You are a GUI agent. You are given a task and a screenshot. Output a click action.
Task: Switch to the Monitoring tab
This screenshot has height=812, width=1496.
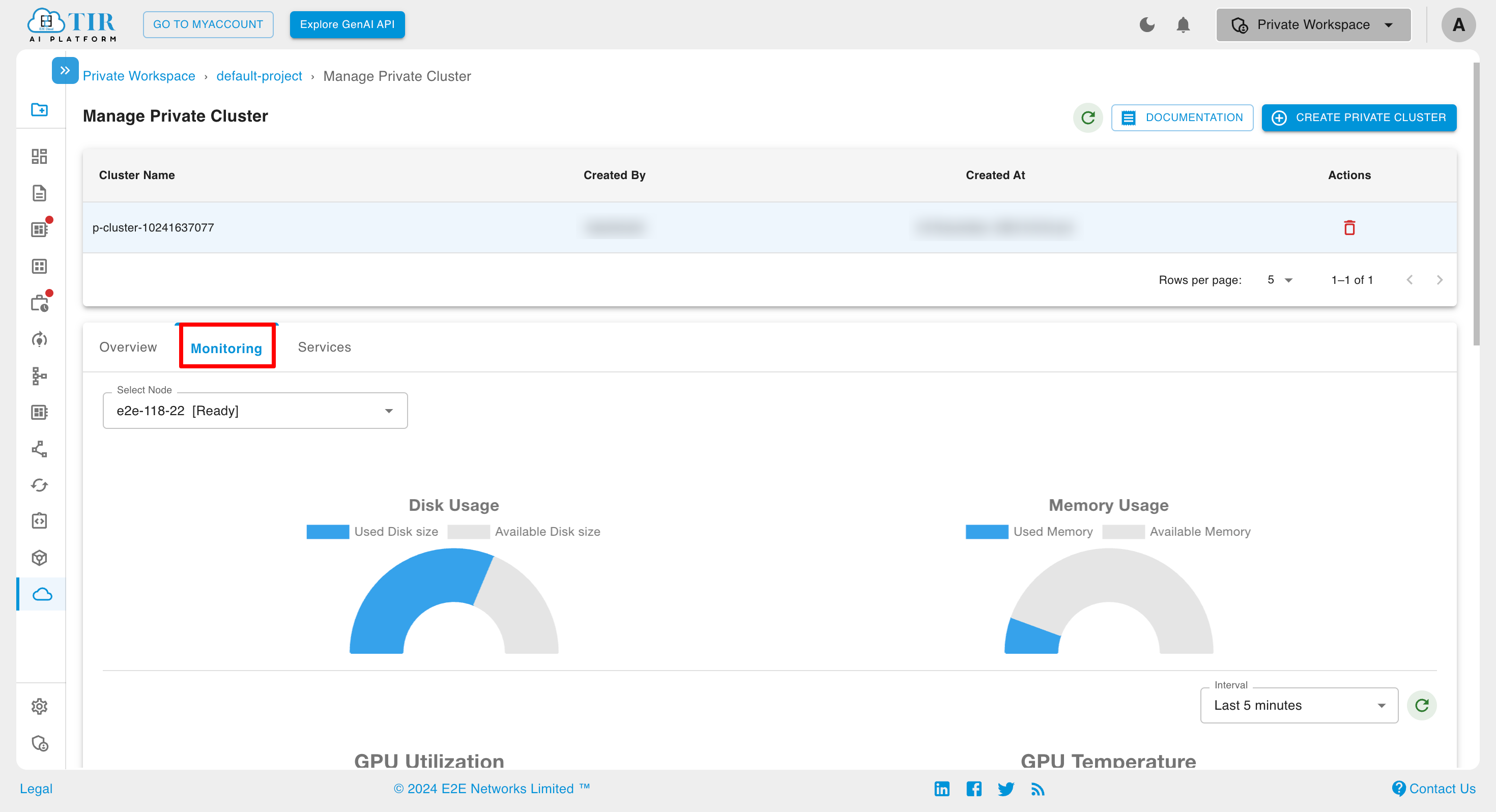[x=226, y=348]
